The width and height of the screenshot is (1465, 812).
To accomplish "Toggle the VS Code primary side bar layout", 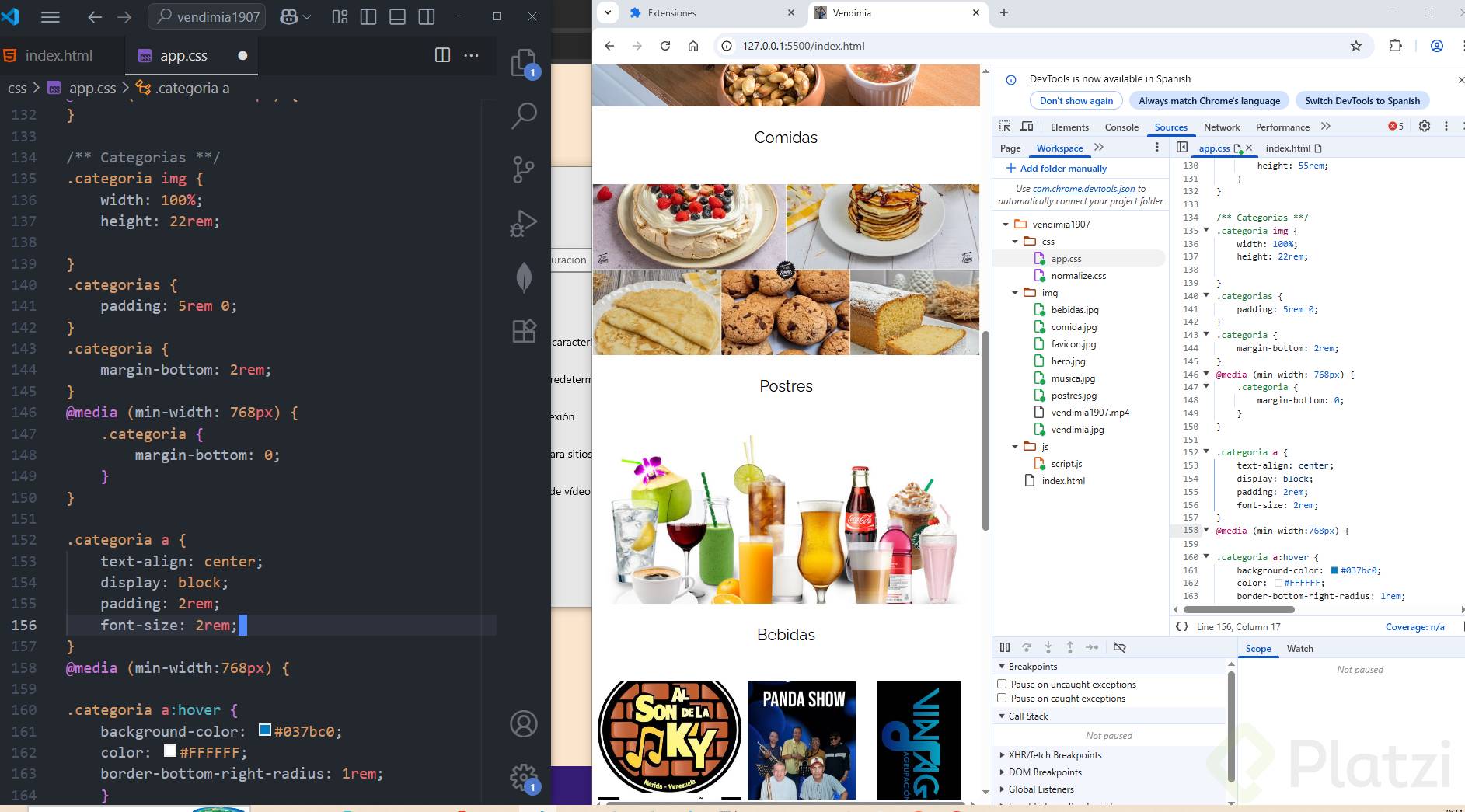I will [x=368, y=16].
